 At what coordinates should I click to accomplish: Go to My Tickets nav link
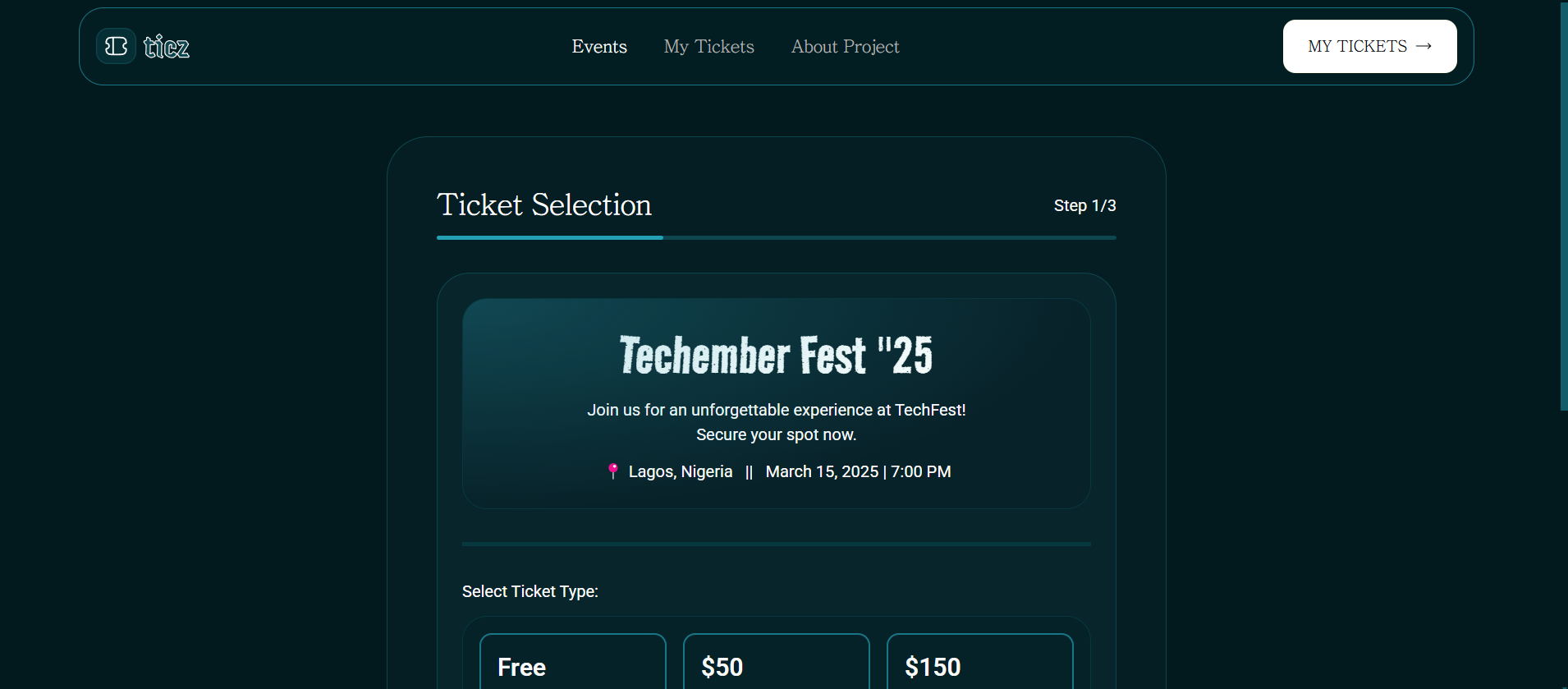[x=708, y=47]
